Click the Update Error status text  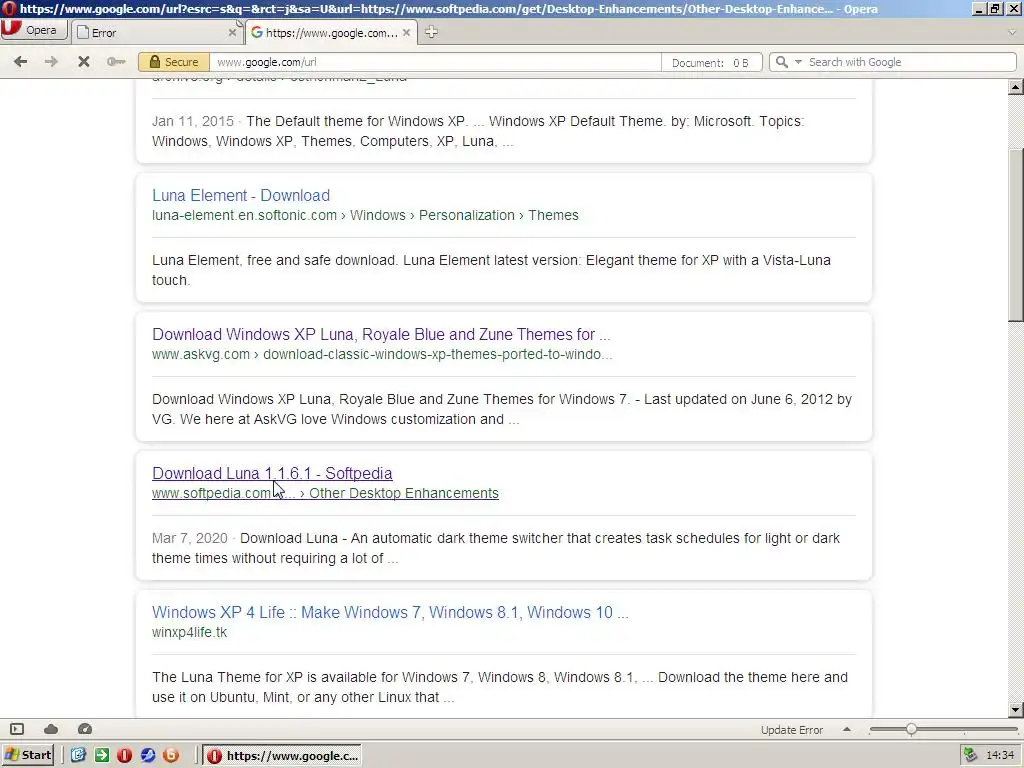[x=792, y=730]
